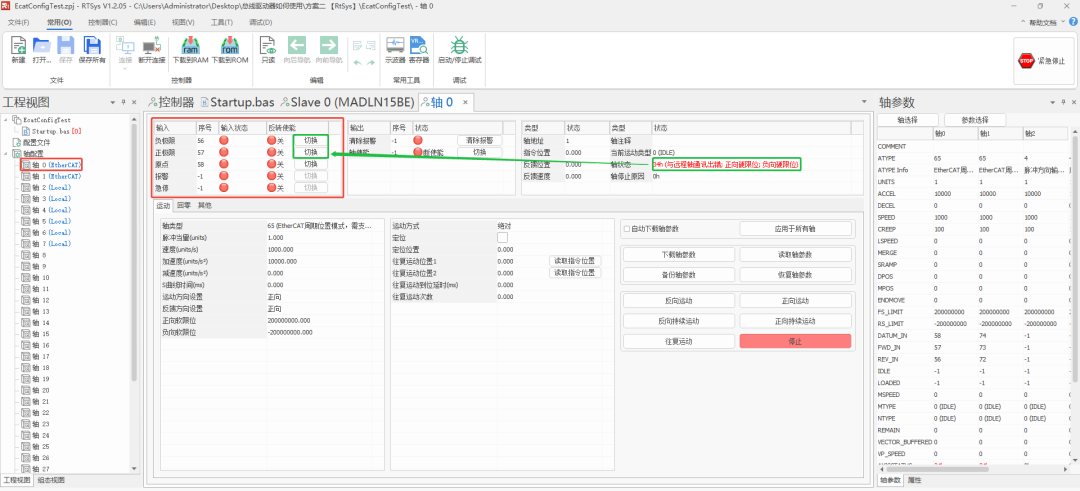1080x491 pixels.
Task: Click the 新建 new file icon
Action: [x=18, y=46]
